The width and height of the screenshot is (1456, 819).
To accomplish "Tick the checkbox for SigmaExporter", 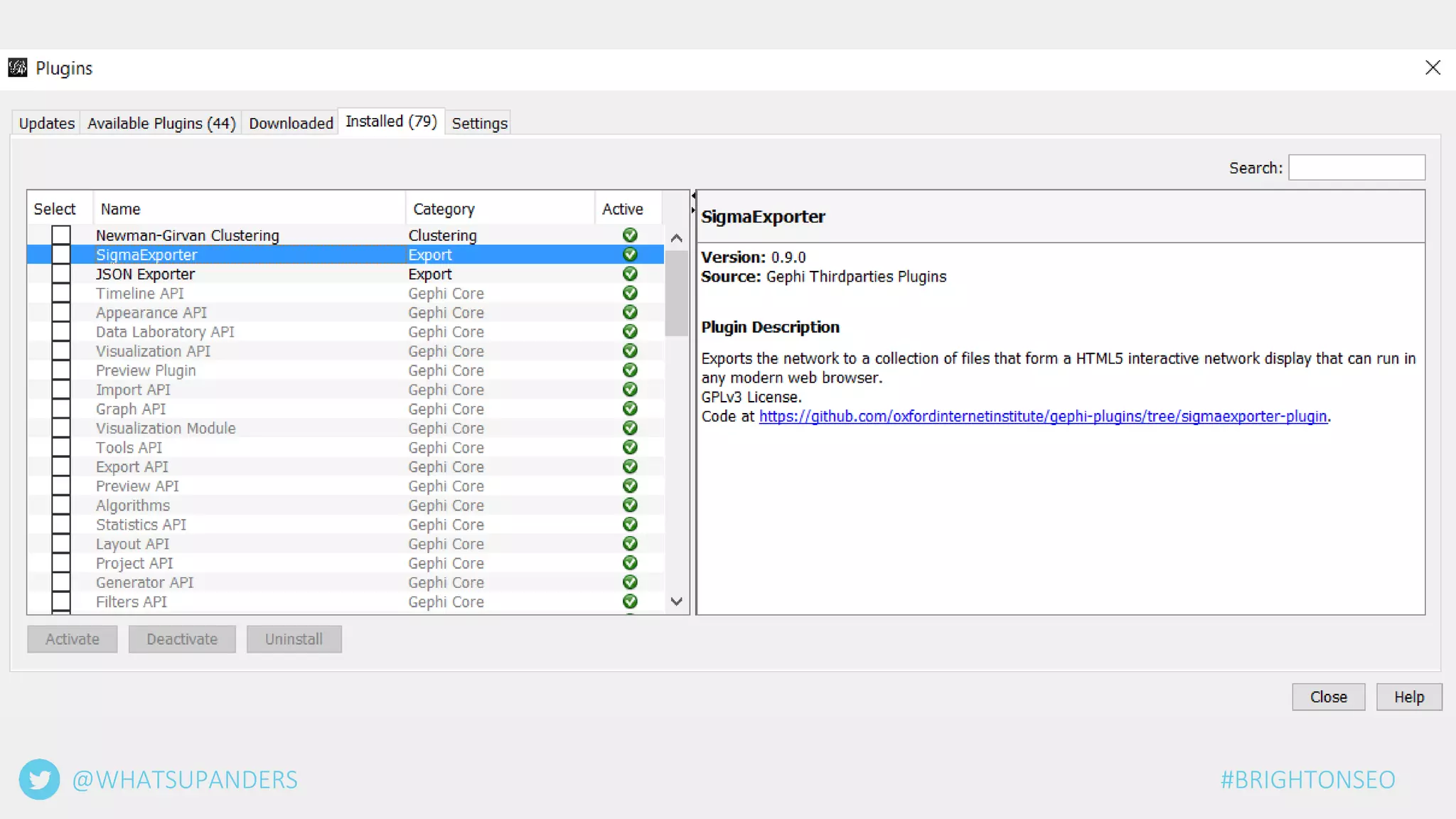I will [x=61, y=255].
